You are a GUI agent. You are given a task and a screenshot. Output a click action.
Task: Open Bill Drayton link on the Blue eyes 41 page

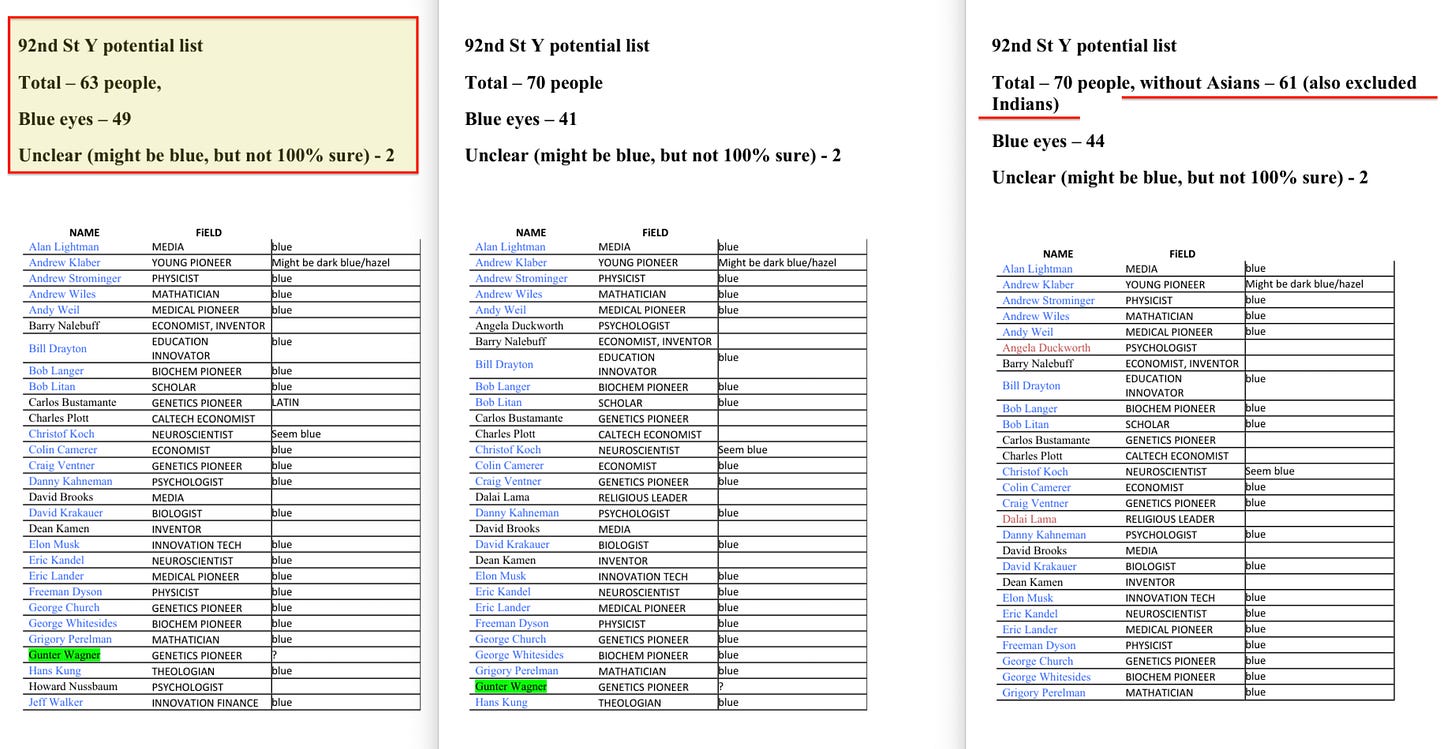point(505,365)
